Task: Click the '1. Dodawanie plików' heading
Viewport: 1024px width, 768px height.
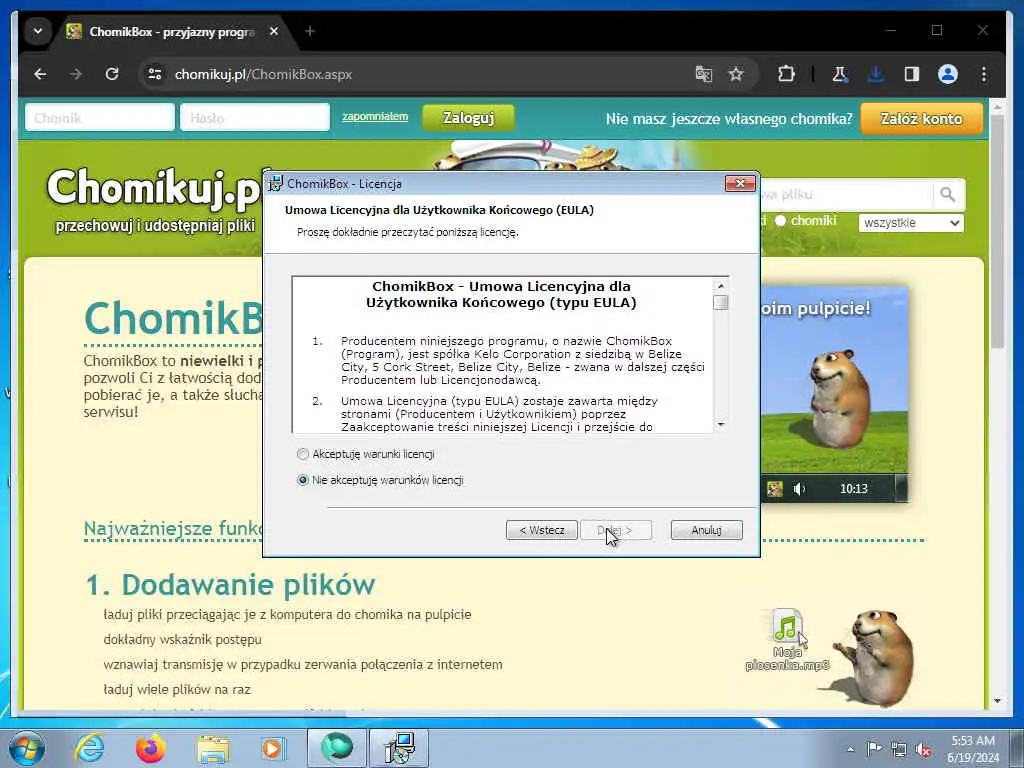Action: click(x=231, y=584)
